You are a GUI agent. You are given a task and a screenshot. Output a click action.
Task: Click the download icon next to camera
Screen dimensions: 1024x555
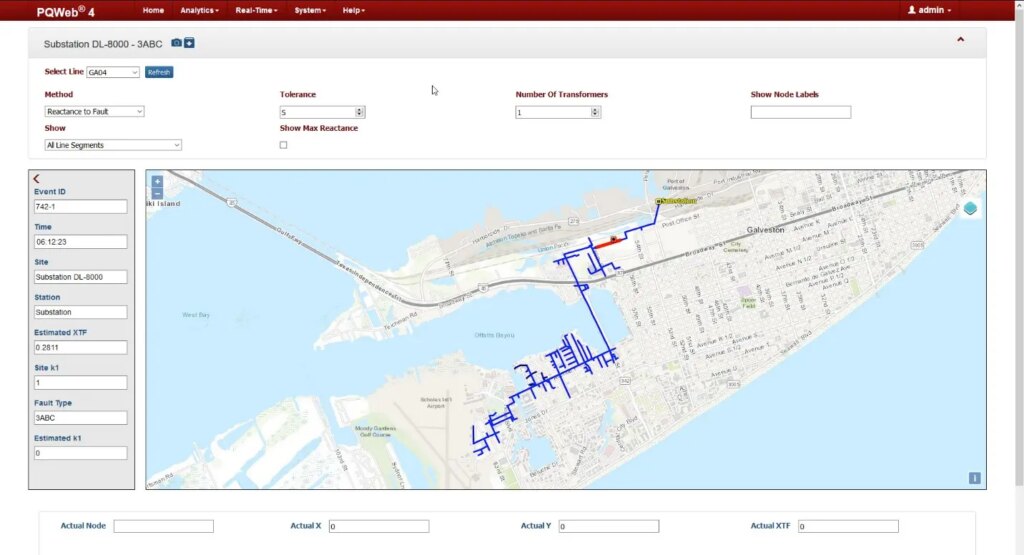189,43
